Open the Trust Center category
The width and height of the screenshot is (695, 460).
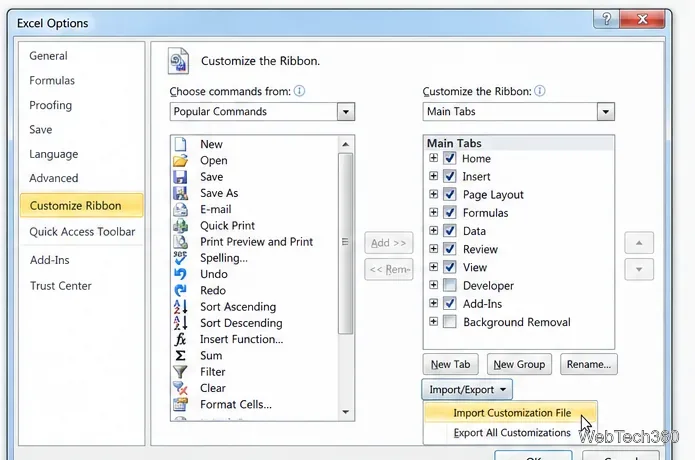point(61,286)
